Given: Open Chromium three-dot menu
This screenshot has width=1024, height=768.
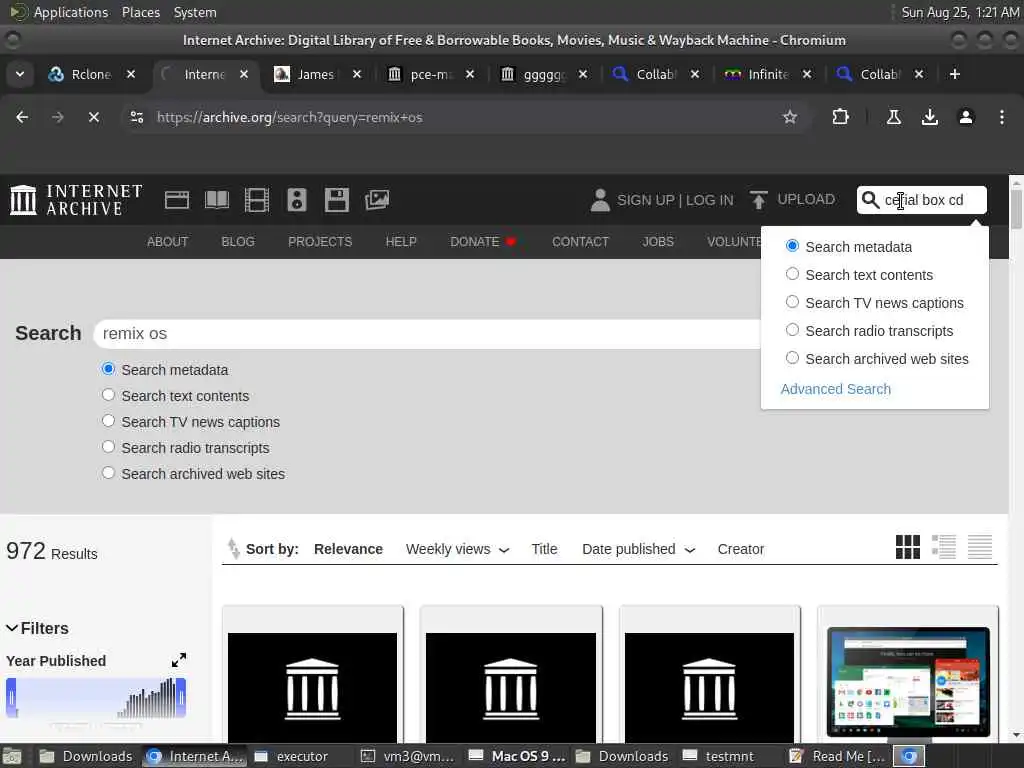Looking at the screenshot, I should click(1001, 117).
